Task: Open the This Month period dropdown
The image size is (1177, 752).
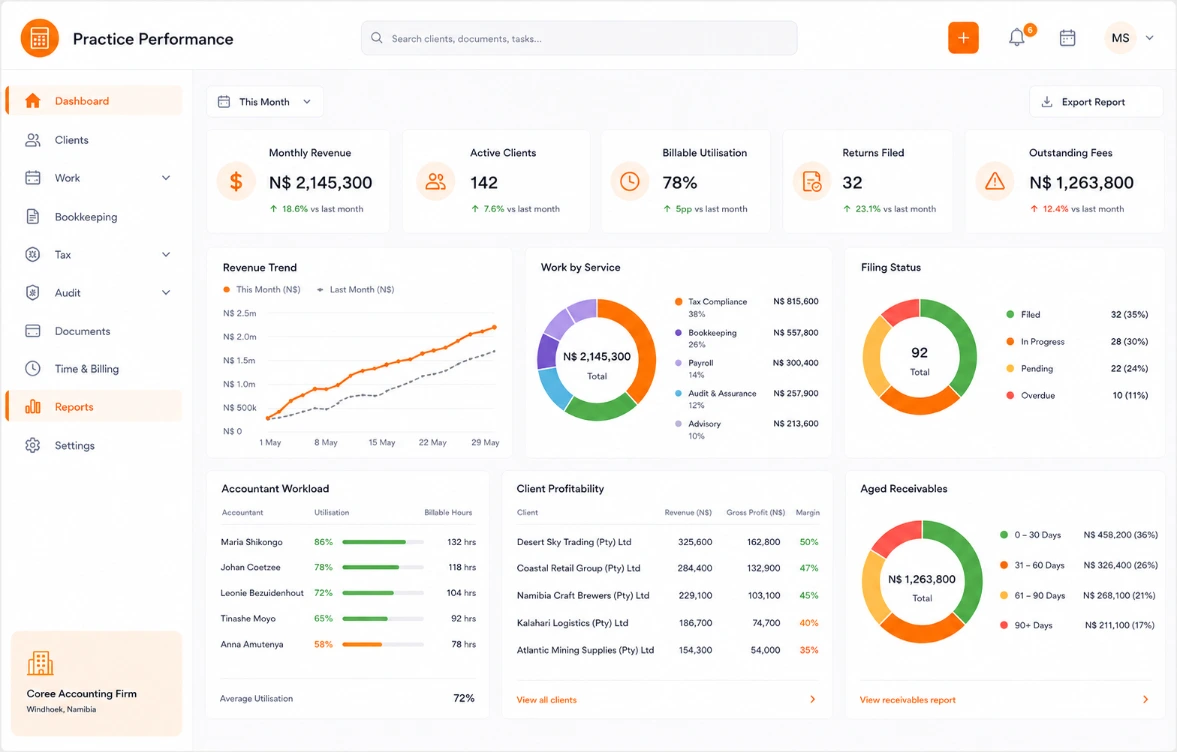Action: tap(265, 101)
